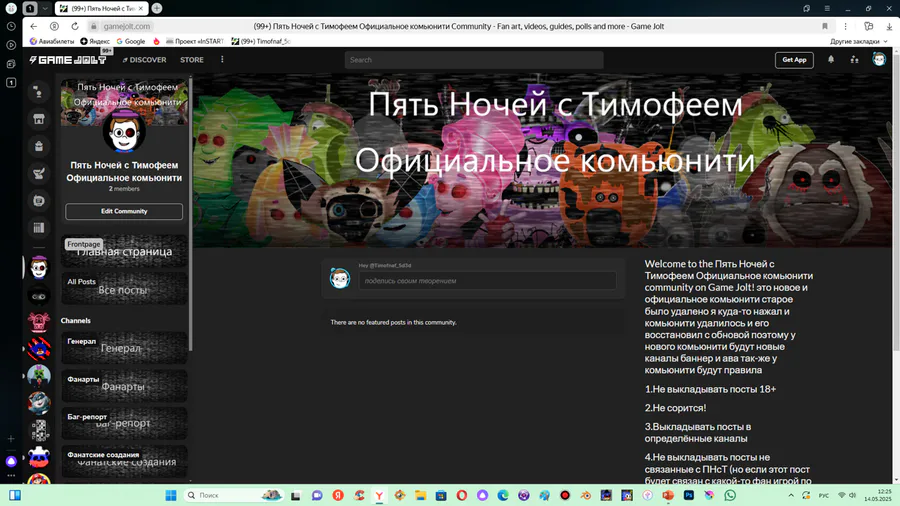Open WhatsApp from taskbar
The width and height of the screenshot is (900, 506).
click(730, 495)
